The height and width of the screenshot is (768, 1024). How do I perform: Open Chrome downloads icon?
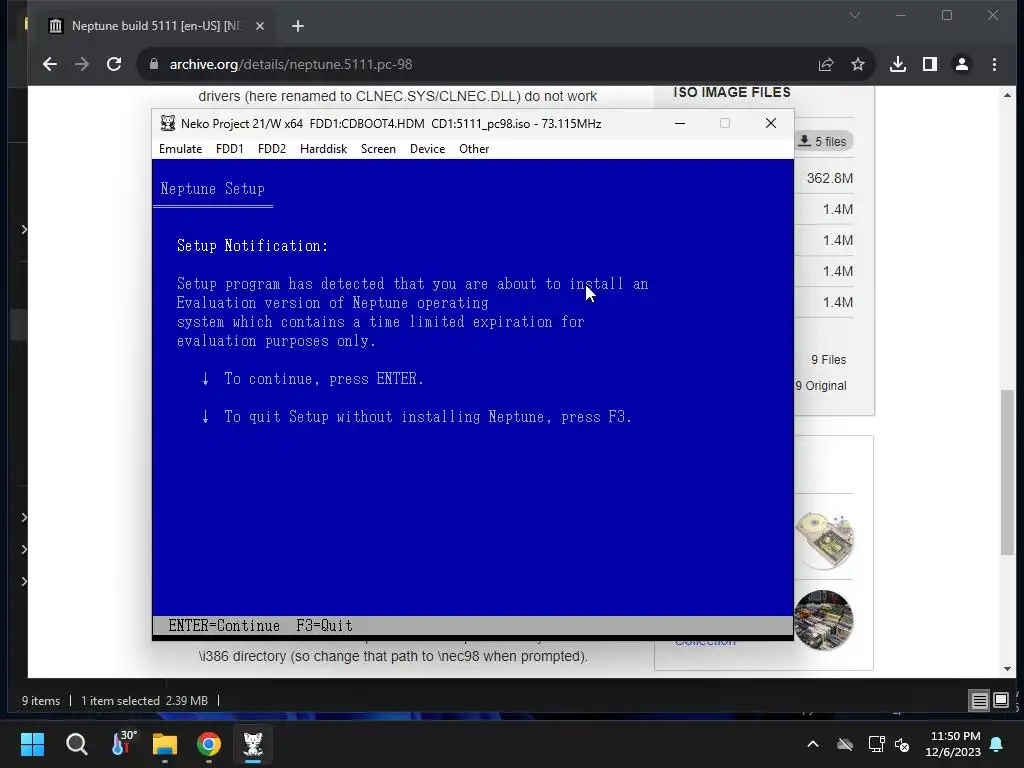[x=898, y=64]
